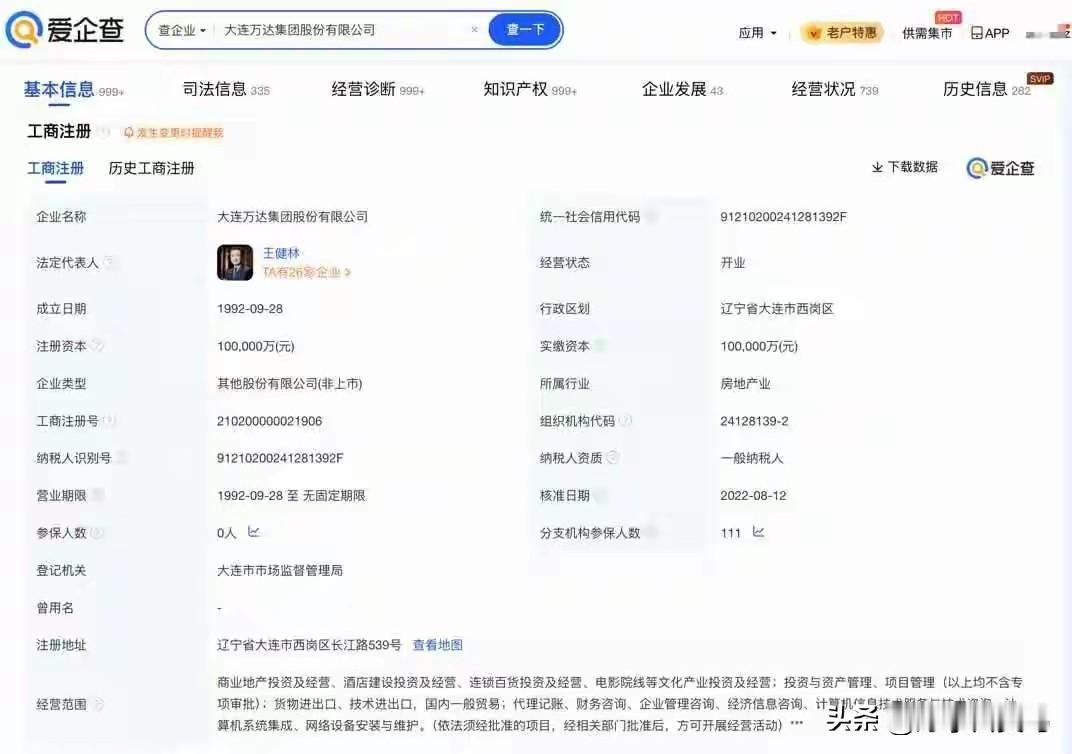The image size is (1072, 754).
Task: Expand the 应用 dropdown menu
Action: click(758, 33)
